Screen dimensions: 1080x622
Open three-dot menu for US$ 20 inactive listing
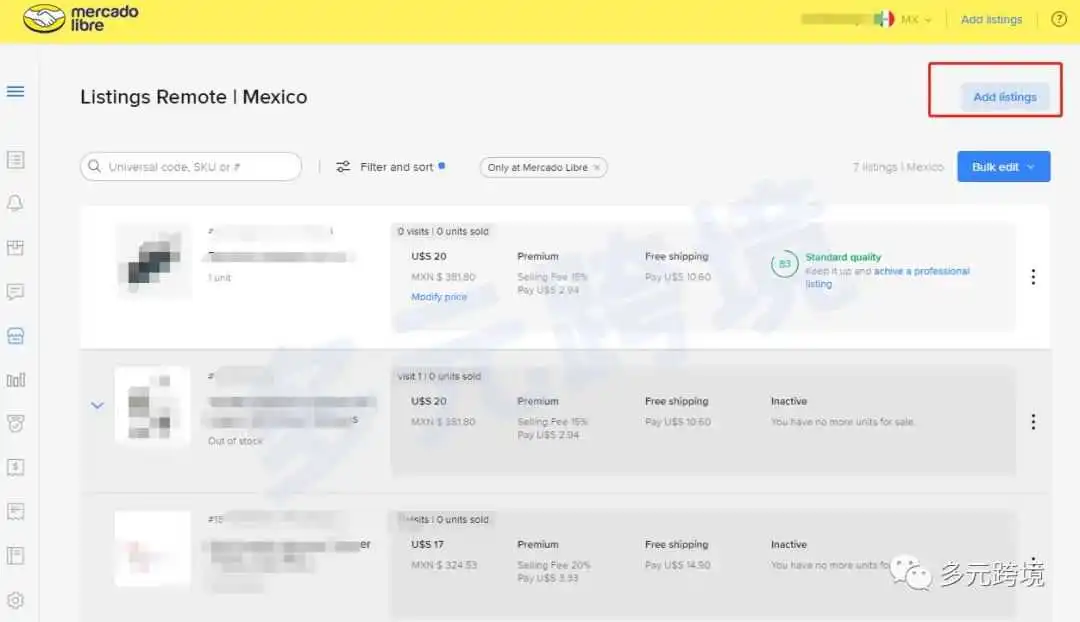pos(1033,422)
